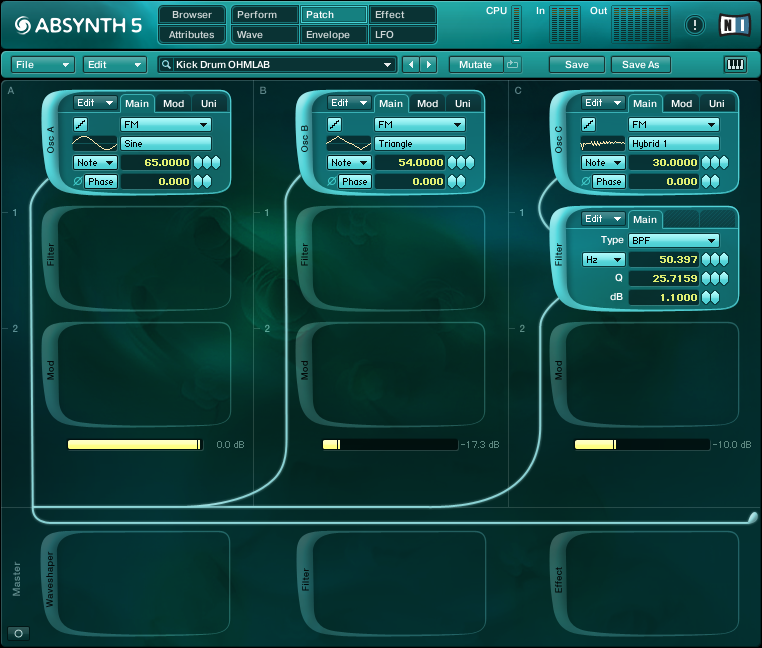Toggle Osc A Phase button
This screenshot has height=648, width=762.
pos(101,181)
